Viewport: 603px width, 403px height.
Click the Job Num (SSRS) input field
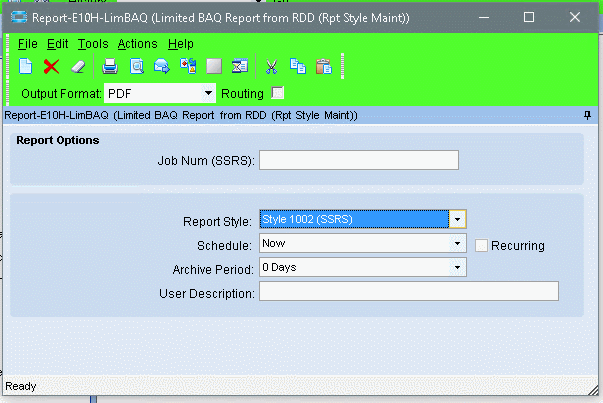coord(358,160)
